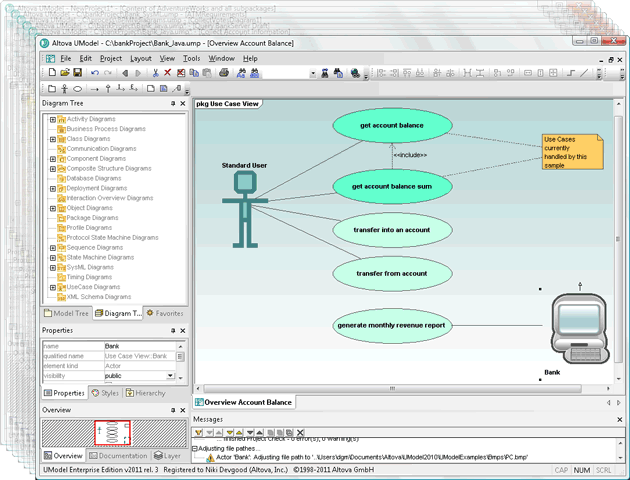Click the align left layout icon
Viewport: 630px width, 480px height.
pyautogui.click(x=381, y=73)
